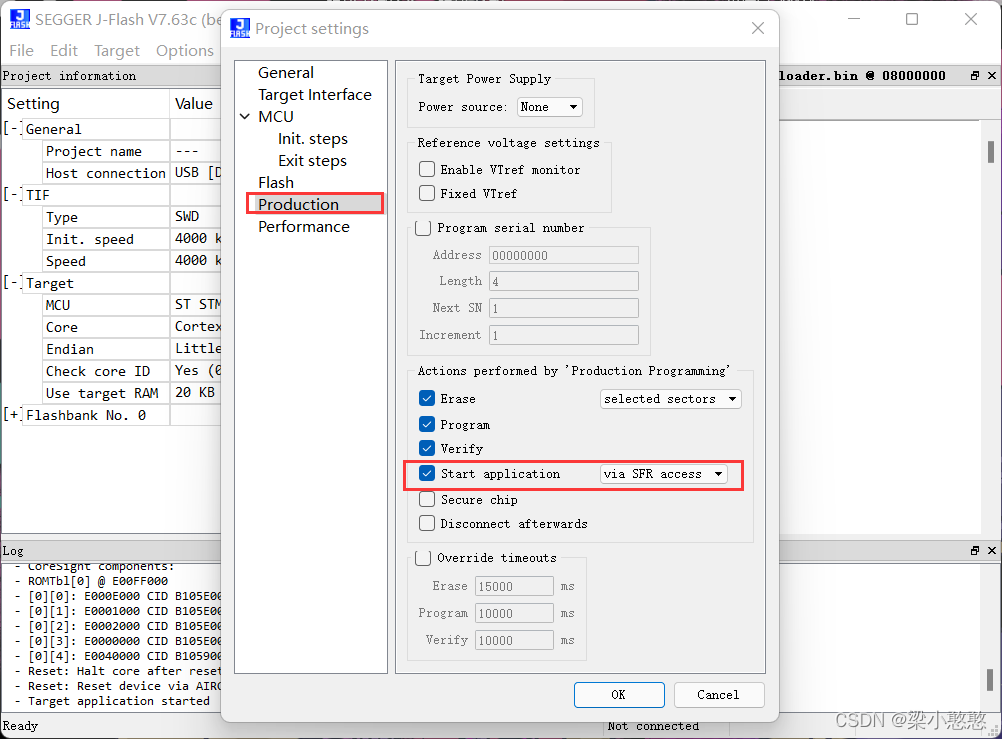Toggle the Verify checkbox
This screenshot has height=739, width=1002.
coord(427,448)
